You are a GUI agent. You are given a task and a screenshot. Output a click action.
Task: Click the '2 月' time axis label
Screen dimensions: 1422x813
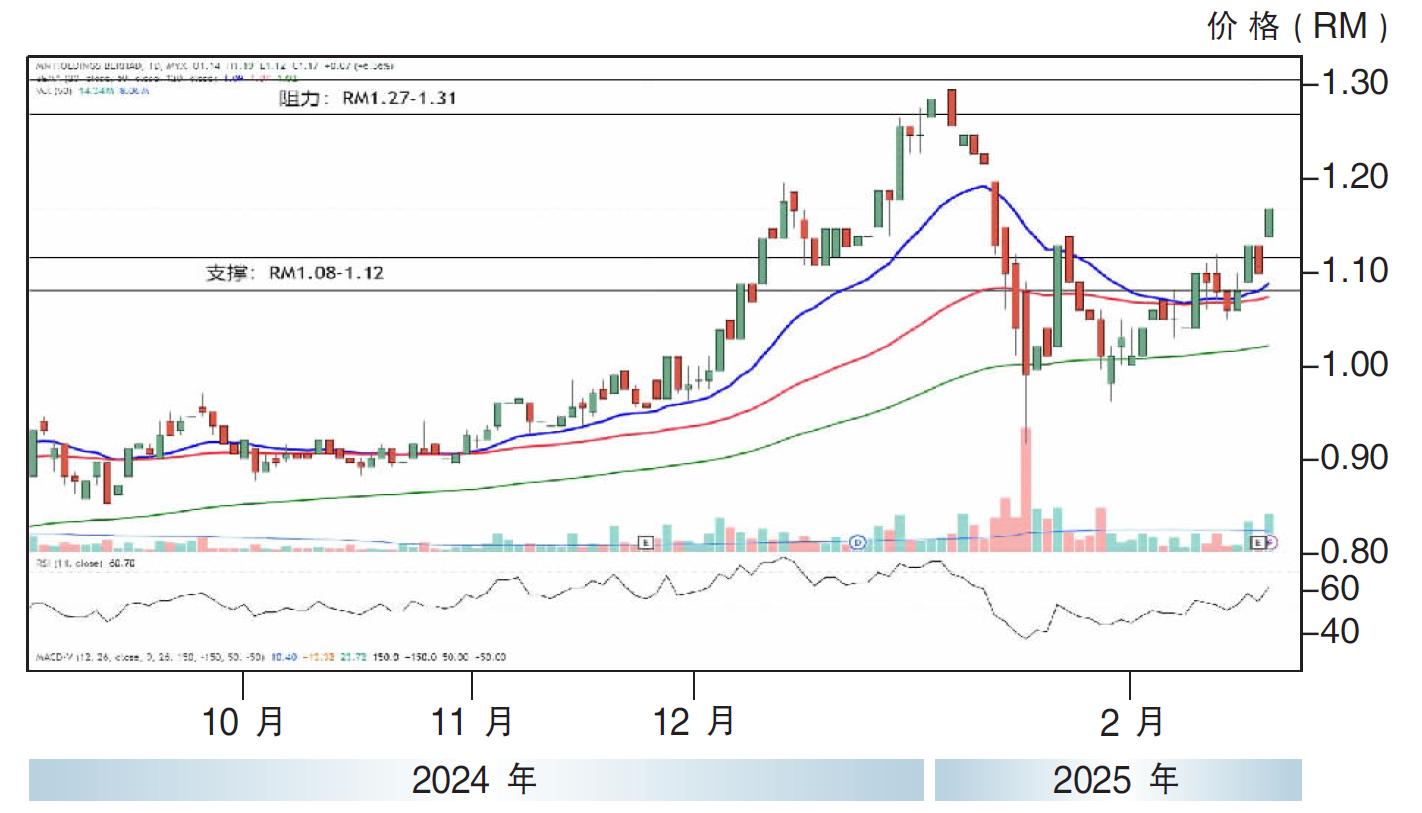(x=1131, y=721)
